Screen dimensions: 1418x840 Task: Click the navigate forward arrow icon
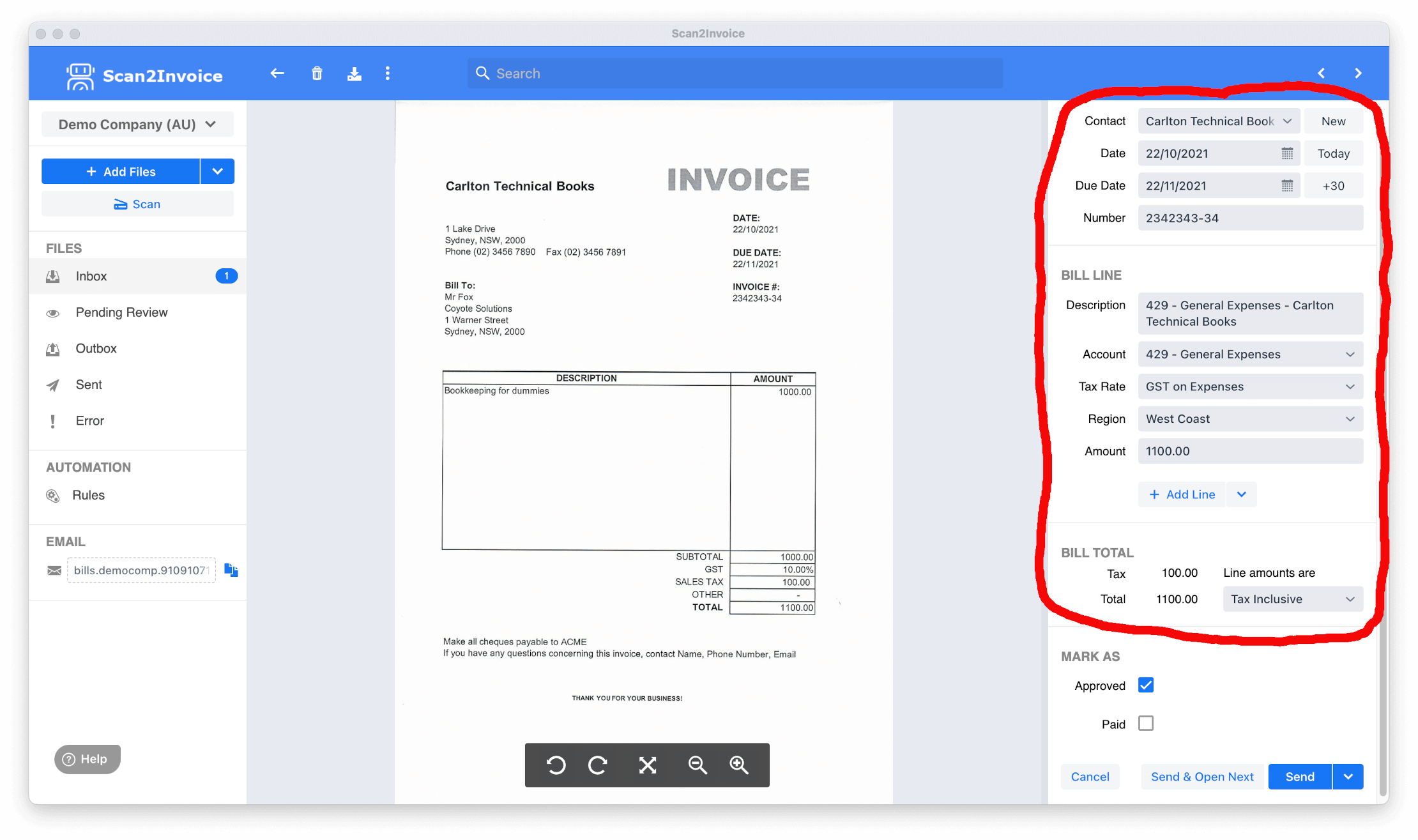pos(1358,72)
